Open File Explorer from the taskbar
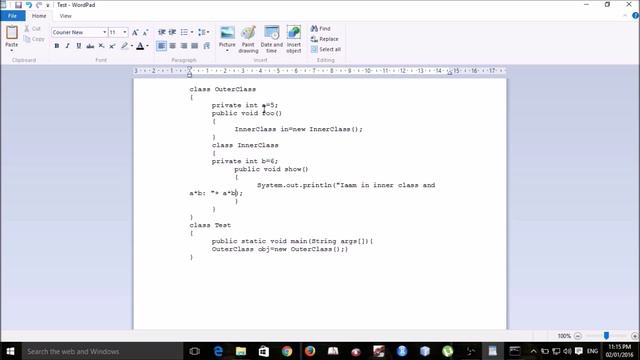The image size is (640, 360). pos(241,351)
